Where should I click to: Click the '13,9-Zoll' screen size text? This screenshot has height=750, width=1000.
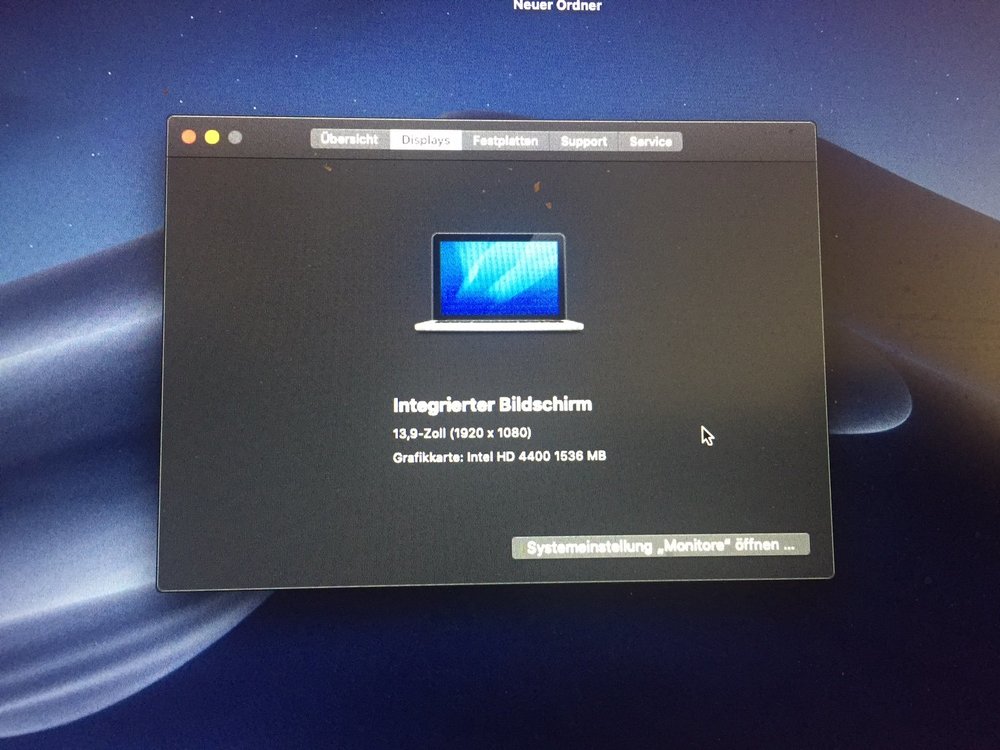point(419,433)
